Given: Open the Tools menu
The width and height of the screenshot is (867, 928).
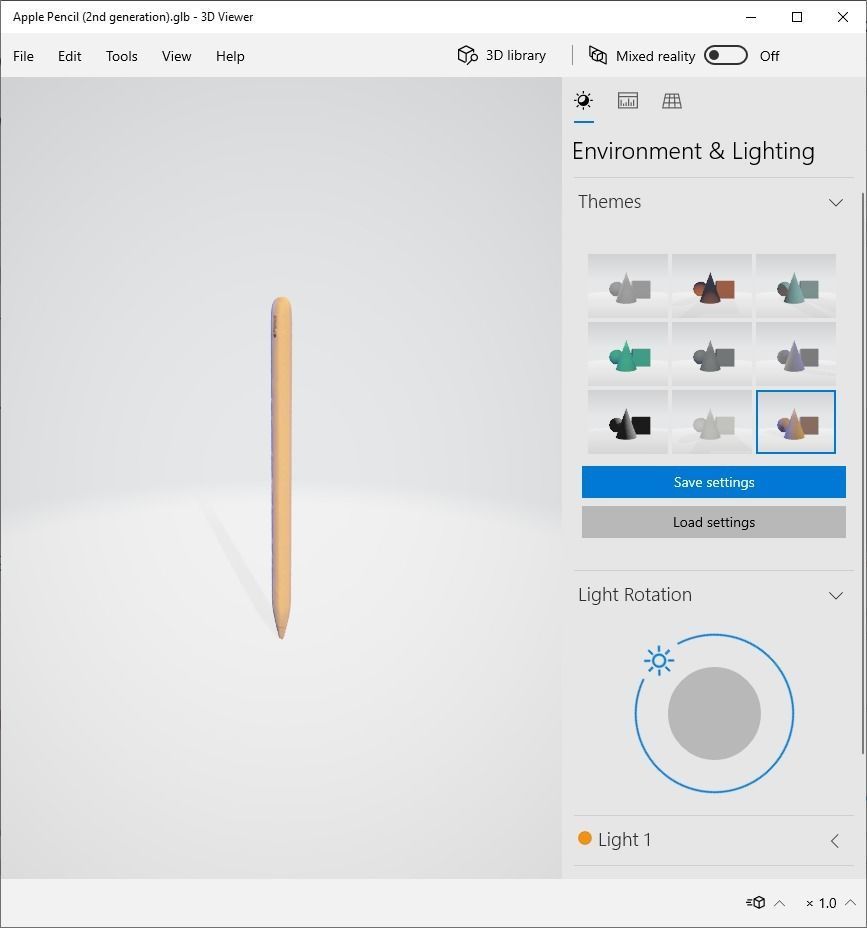Looking at the screenshot, I should [121, 56].
